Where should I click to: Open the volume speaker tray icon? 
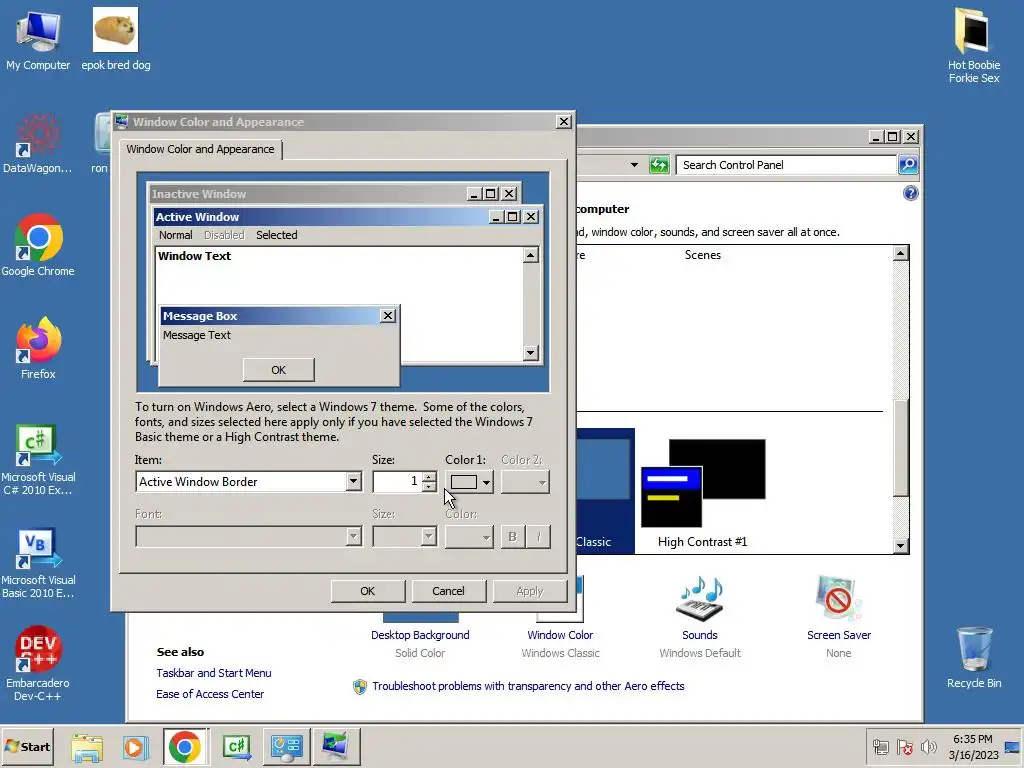[928, 746]
